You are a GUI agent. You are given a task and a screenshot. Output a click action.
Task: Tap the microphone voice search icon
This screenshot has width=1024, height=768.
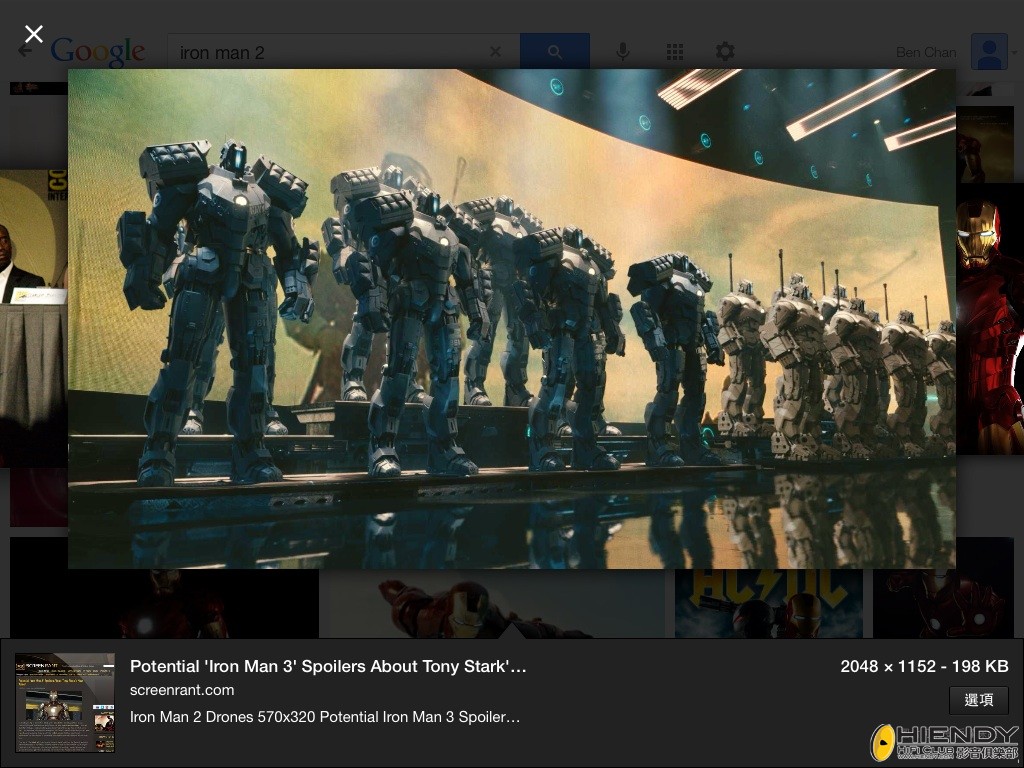pyautogui.click(x=623, y=52)
